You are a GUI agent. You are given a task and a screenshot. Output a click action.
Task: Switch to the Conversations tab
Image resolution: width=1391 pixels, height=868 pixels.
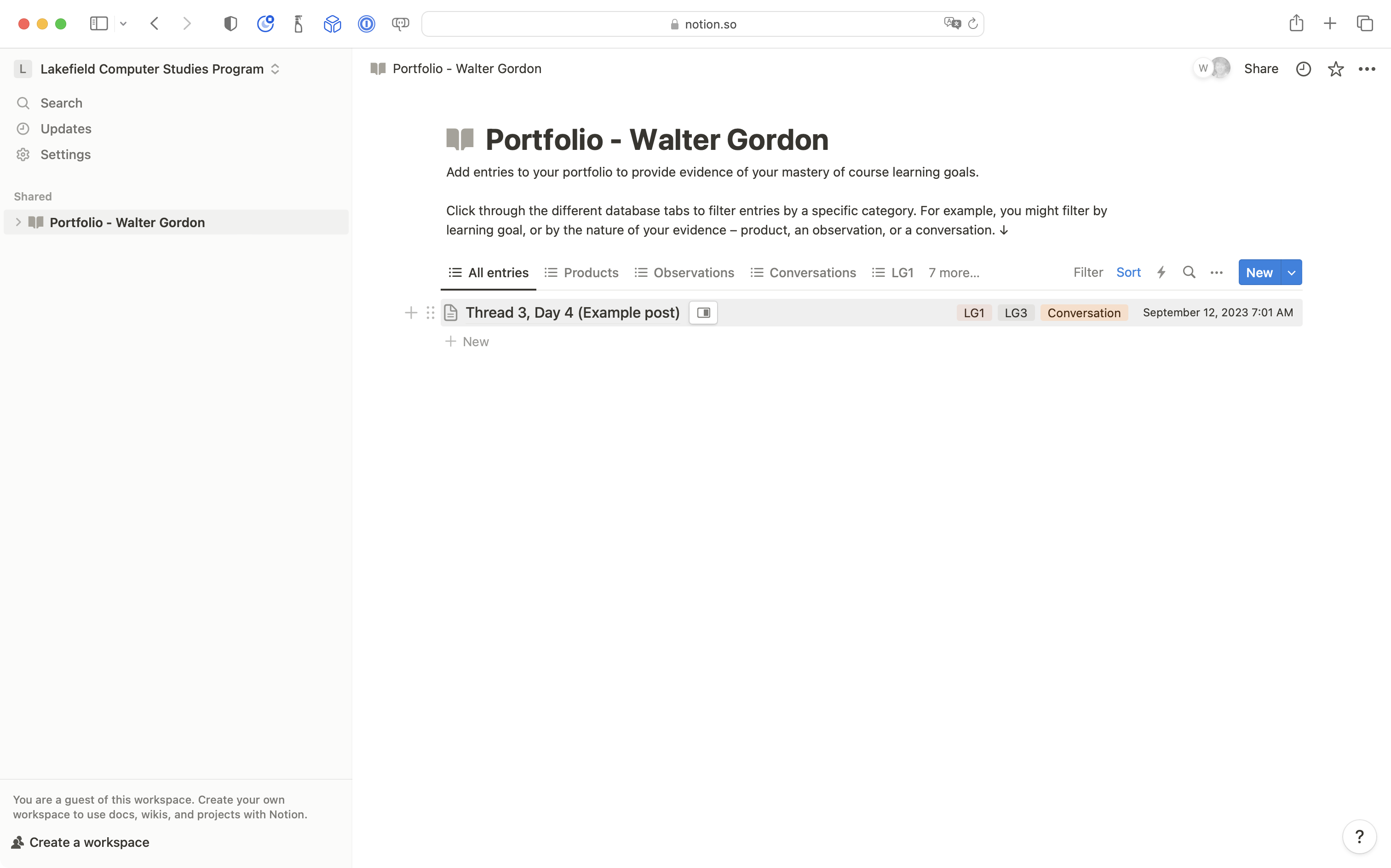coord(812,273)
